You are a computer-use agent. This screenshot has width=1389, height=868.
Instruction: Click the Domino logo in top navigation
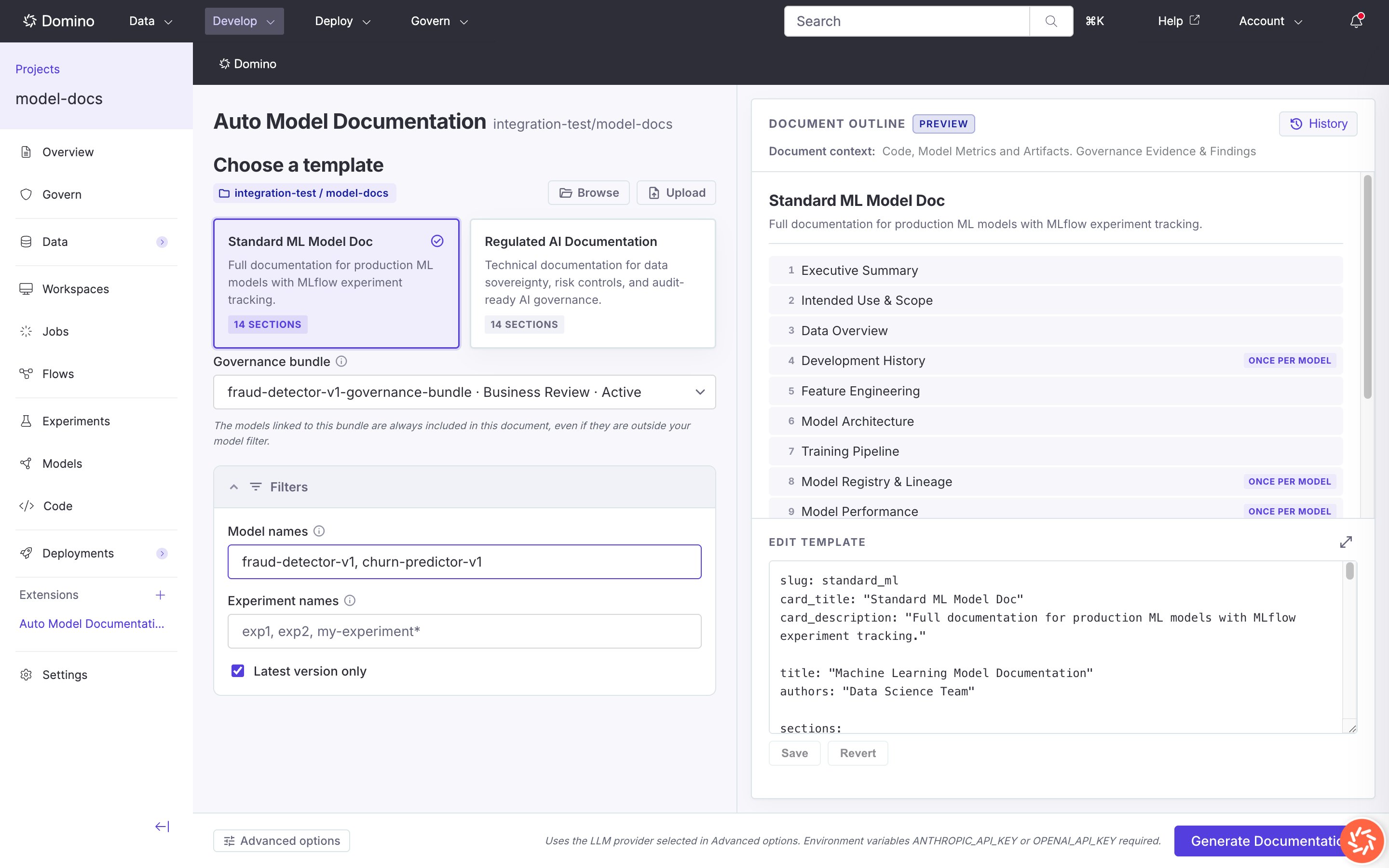click(x=58, y=21)
